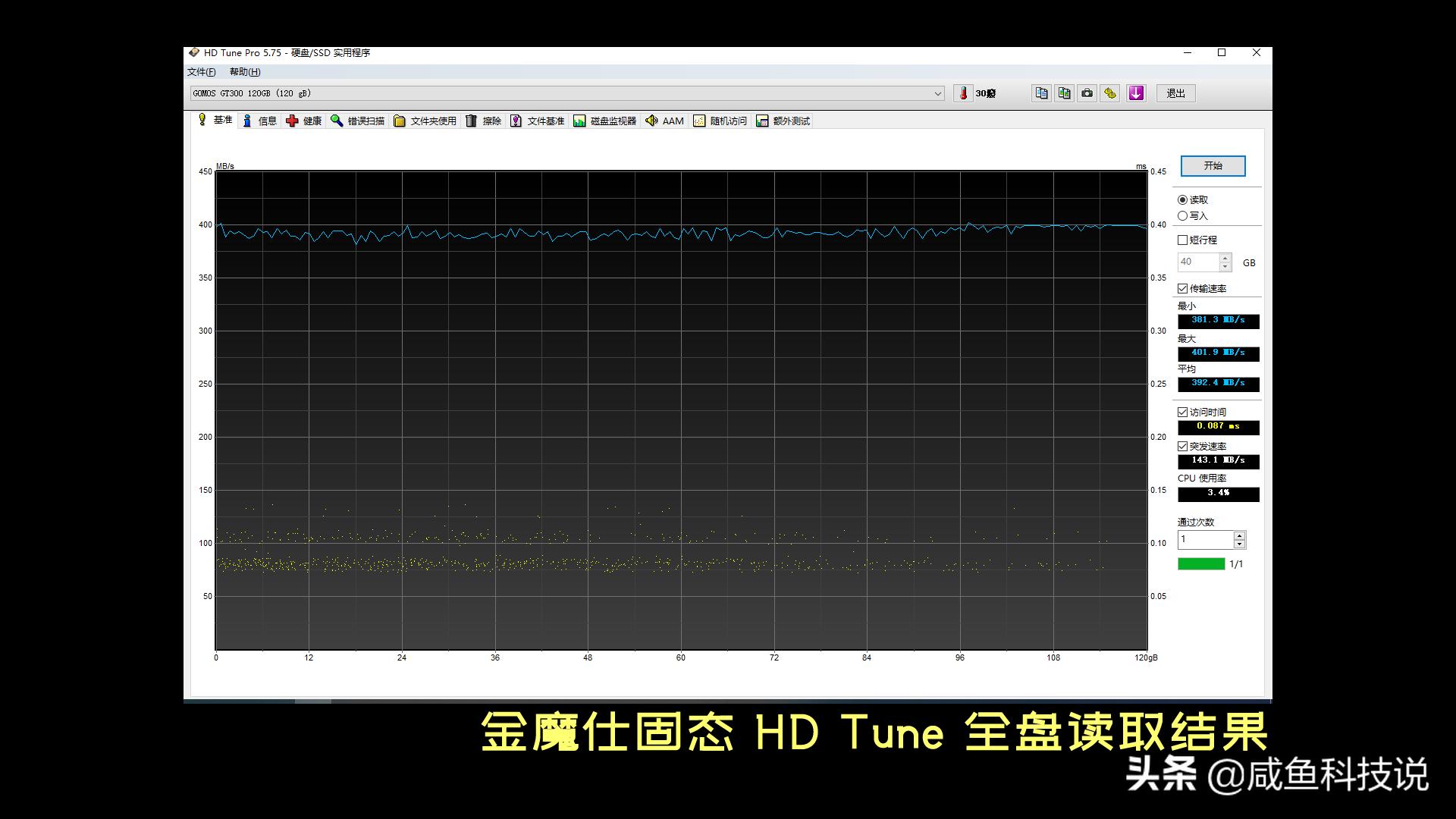Click the purple download arrow icon
Image resolution: width=1456 pixels, height=819 pixels.
[x=1135, y=93]
